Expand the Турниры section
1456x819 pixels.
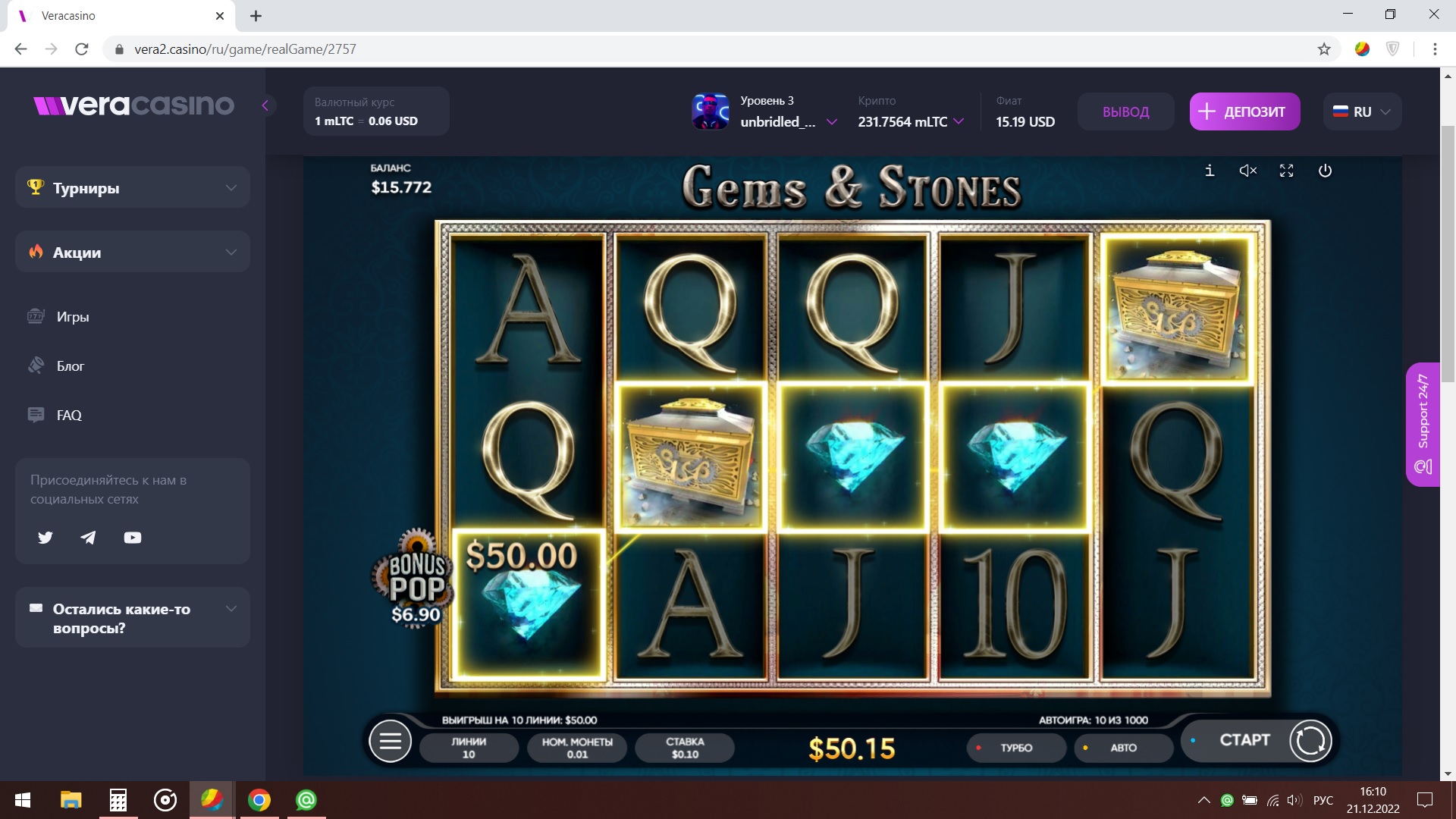[x=133, y=187]
